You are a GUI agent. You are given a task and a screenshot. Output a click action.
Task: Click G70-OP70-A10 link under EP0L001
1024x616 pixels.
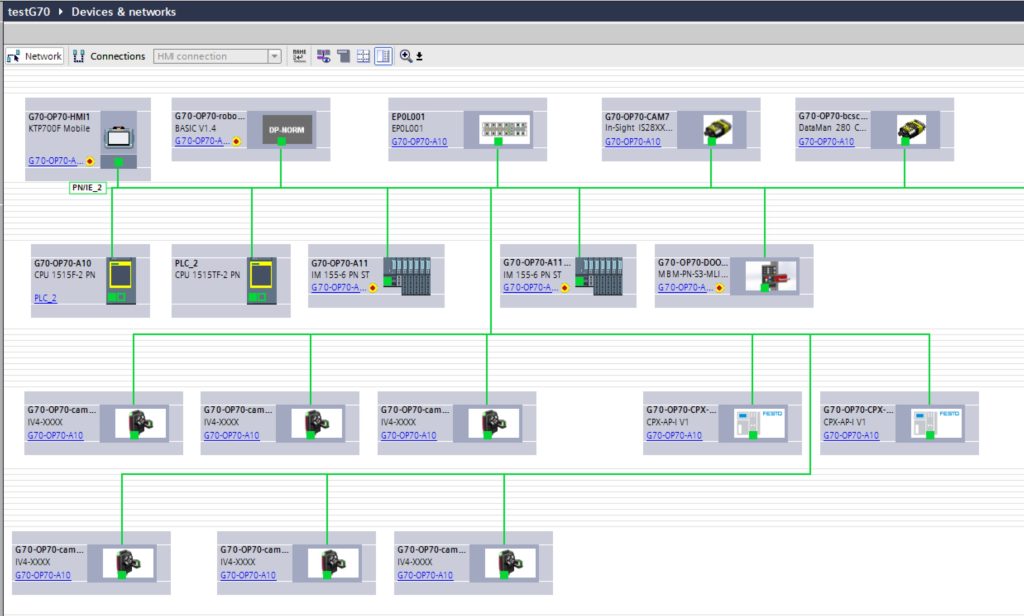(419, 142)
